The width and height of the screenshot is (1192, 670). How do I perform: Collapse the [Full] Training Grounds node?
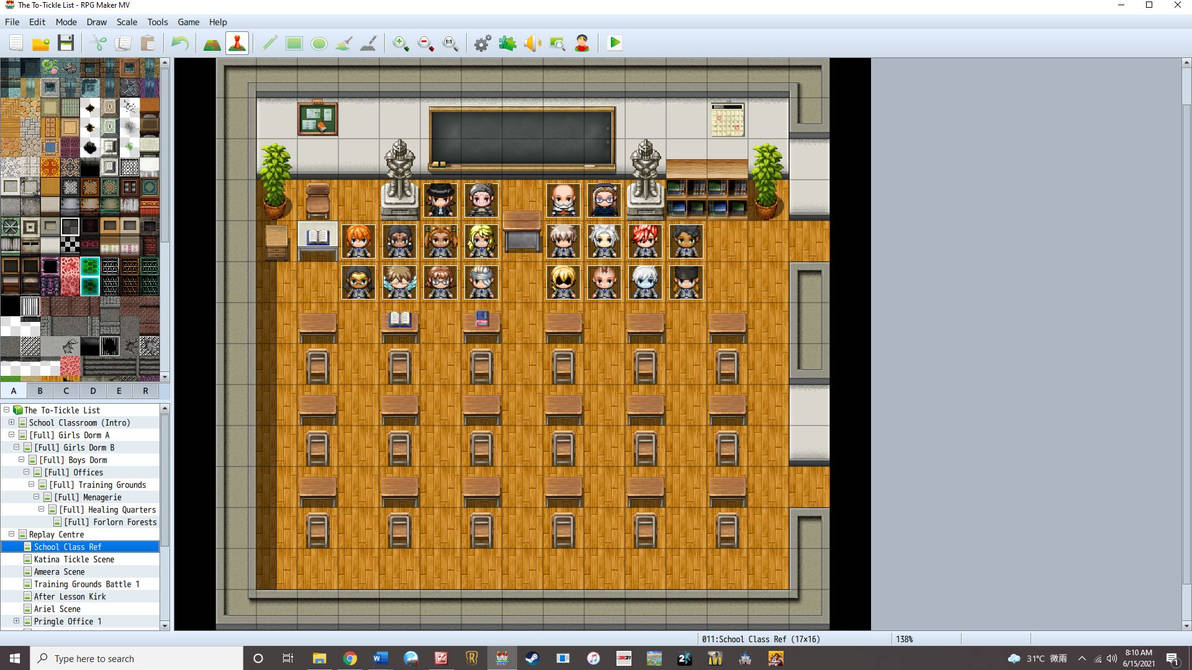coord(31,484)
